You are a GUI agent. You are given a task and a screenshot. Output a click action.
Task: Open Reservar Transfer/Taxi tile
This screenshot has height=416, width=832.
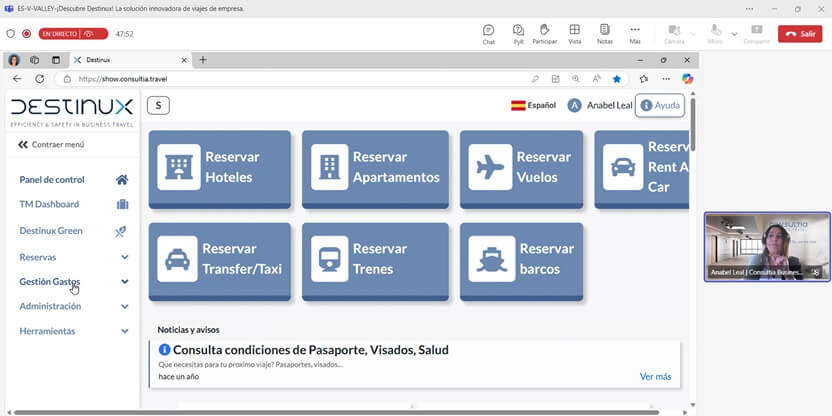[x=220, y=262]
